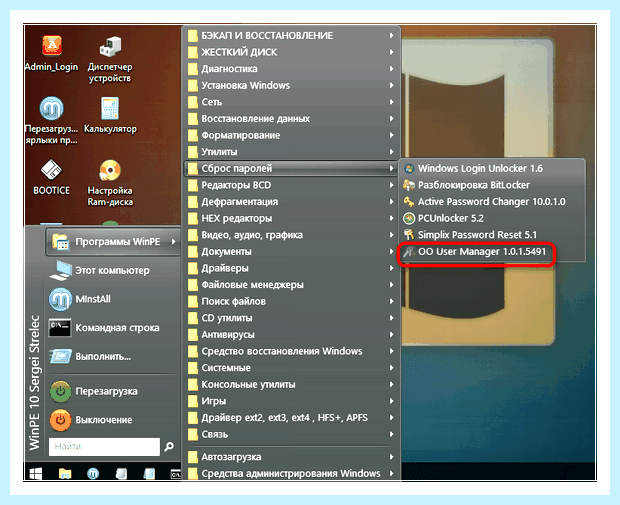The width and height of the screenshot is (620, 505).
Task: Click the green Перезагрузка power icon
Action: pyautogui.click(x=60, y=391)
